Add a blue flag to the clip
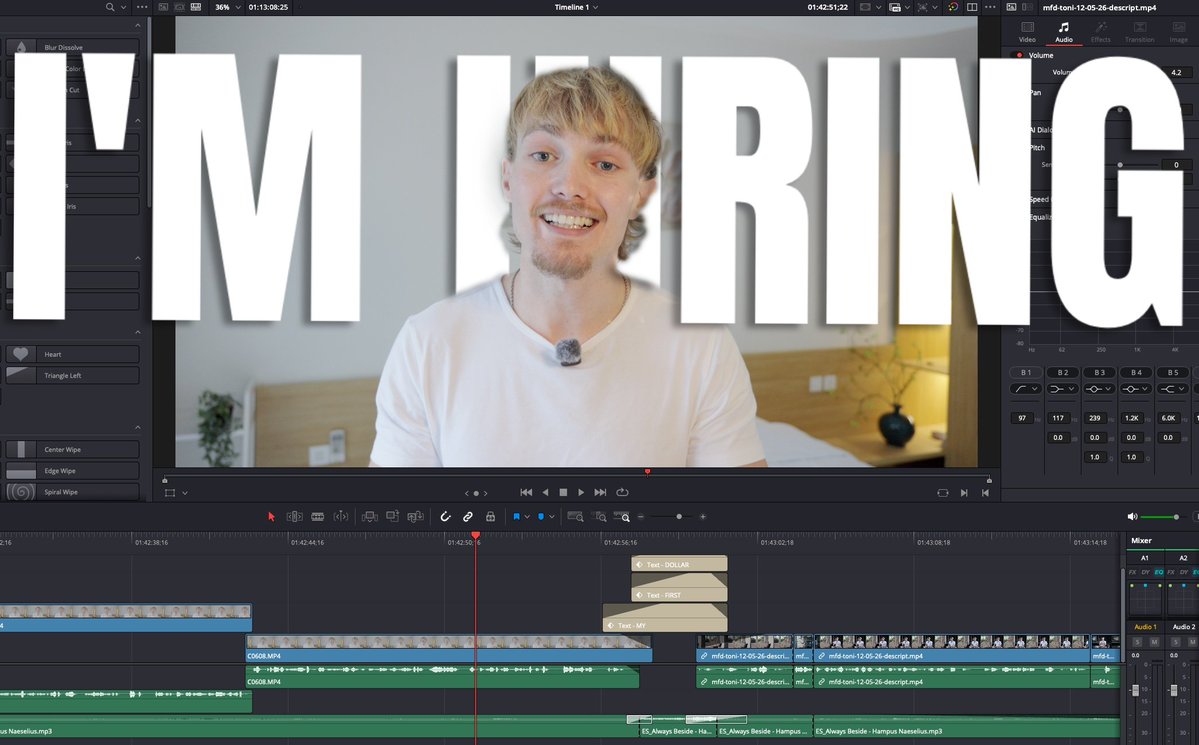This screenshot has width=1199, height=745. click(516, 517)
